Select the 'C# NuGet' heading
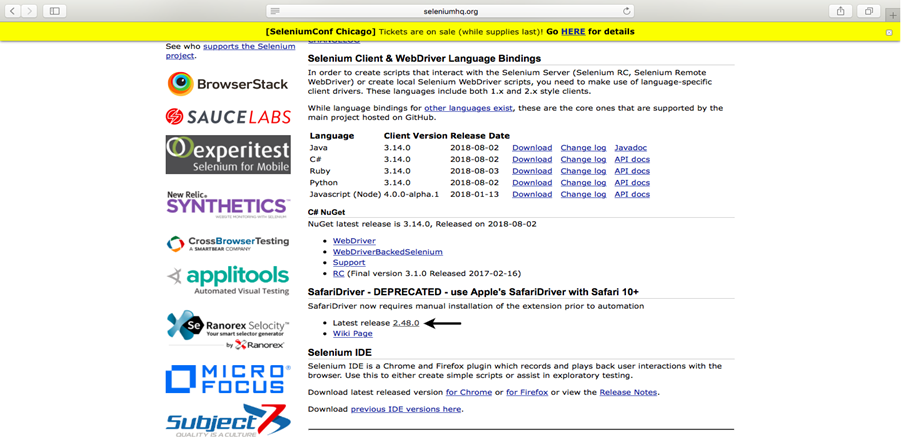Screen dimensions: 901x442 [x=328, y=212]
